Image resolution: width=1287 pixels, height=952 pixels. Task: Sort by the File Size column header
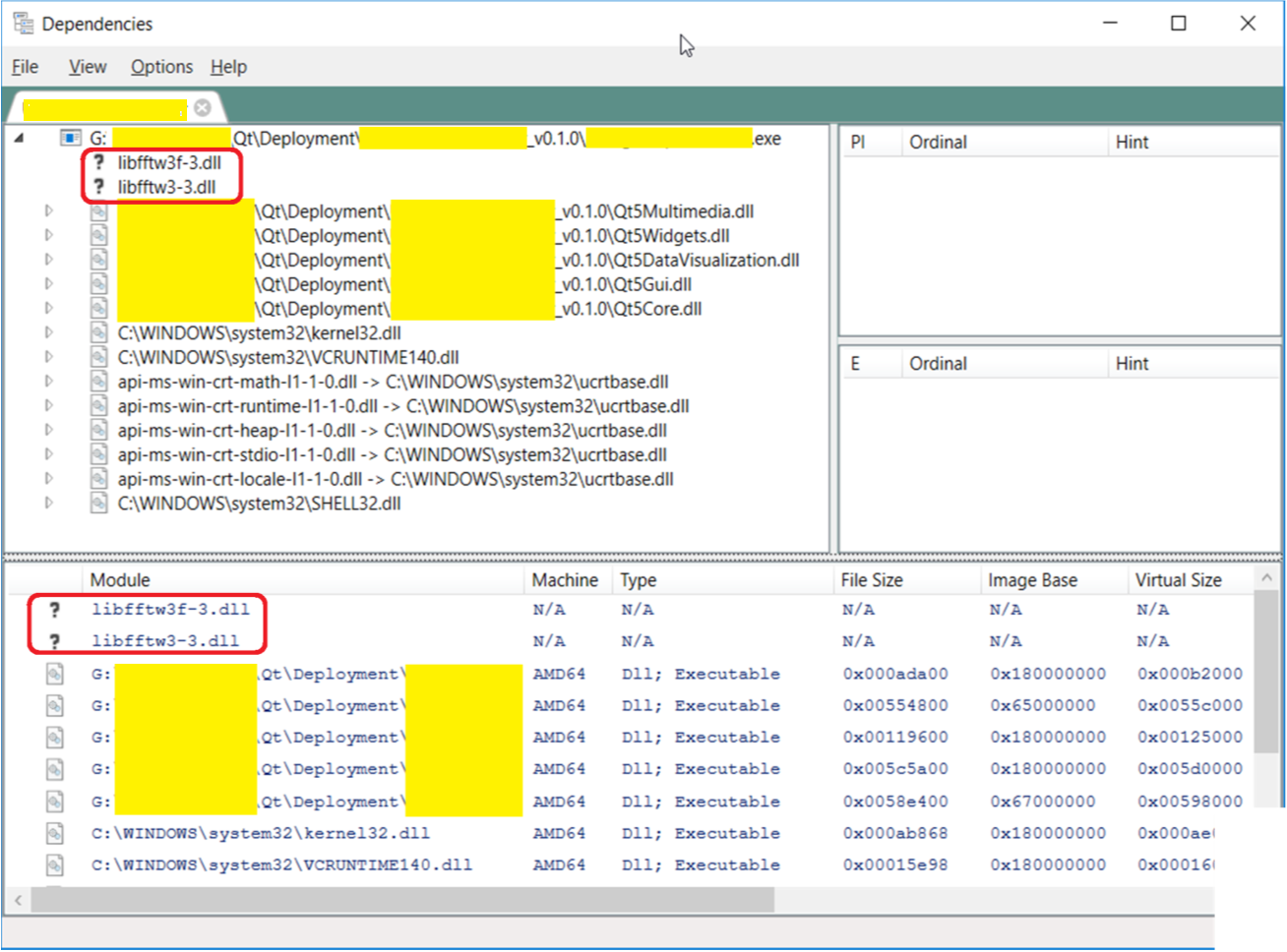(x=872, y=580)
